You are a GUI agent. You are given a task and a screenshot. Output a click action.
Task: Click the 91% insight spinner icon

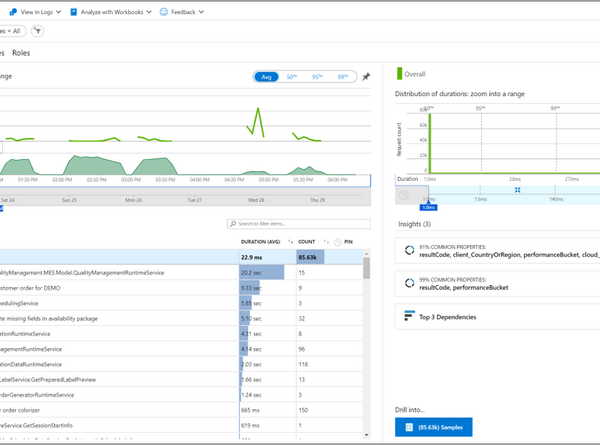(409, 250)
